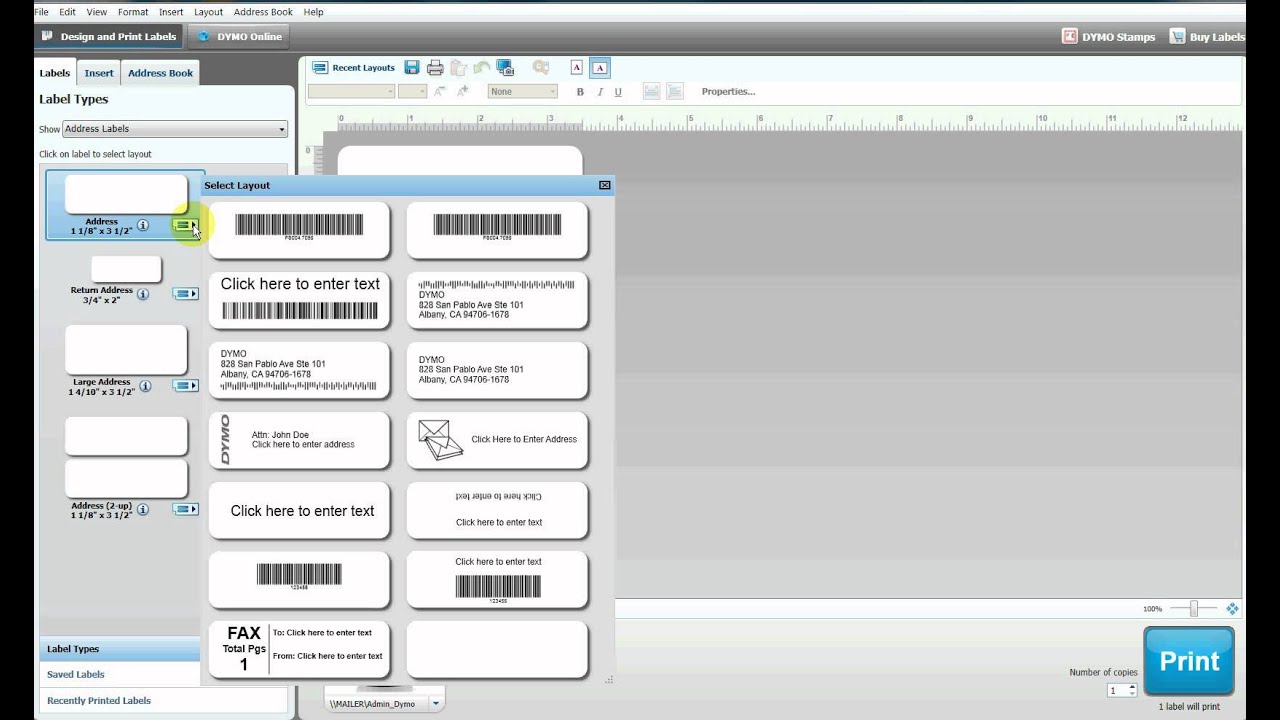Screen dimensions: 1280x720
Task: Open the Recent Layouts list
Action: coord(354,68)
